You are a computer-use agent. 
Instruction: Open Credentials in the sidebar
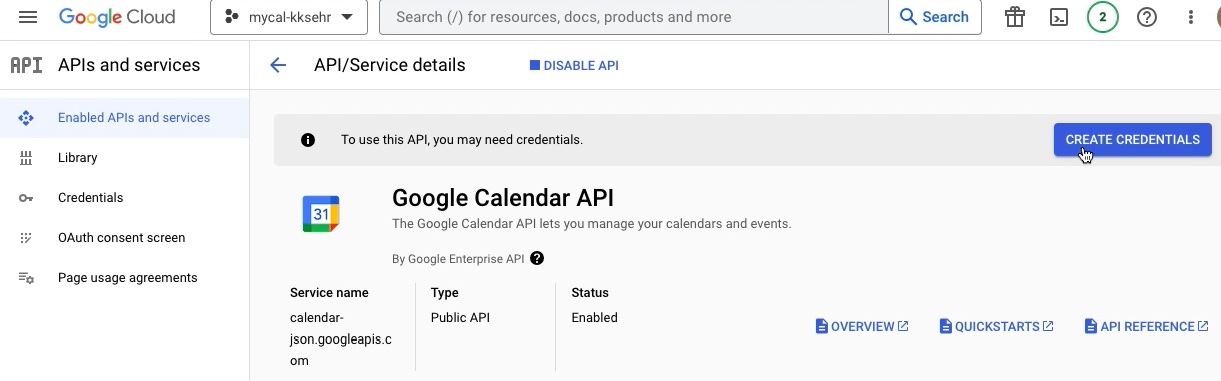(x=125, y=198)
